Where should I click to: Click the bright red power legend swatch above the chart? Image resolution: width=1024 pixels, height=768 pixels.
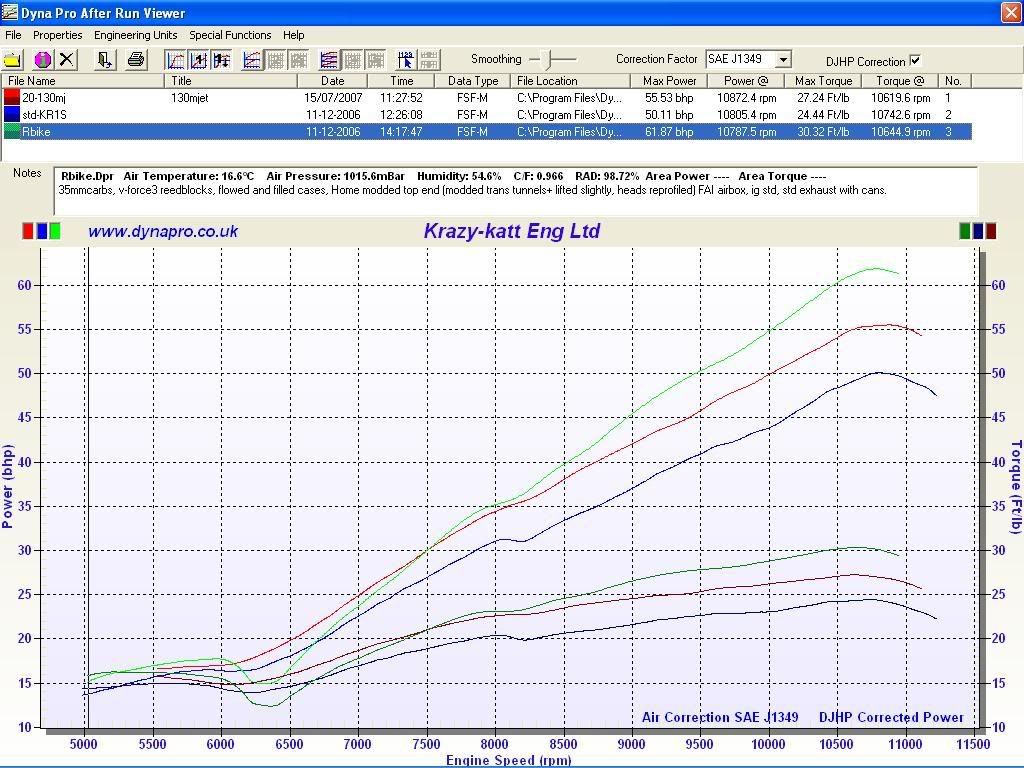[27, 231]
